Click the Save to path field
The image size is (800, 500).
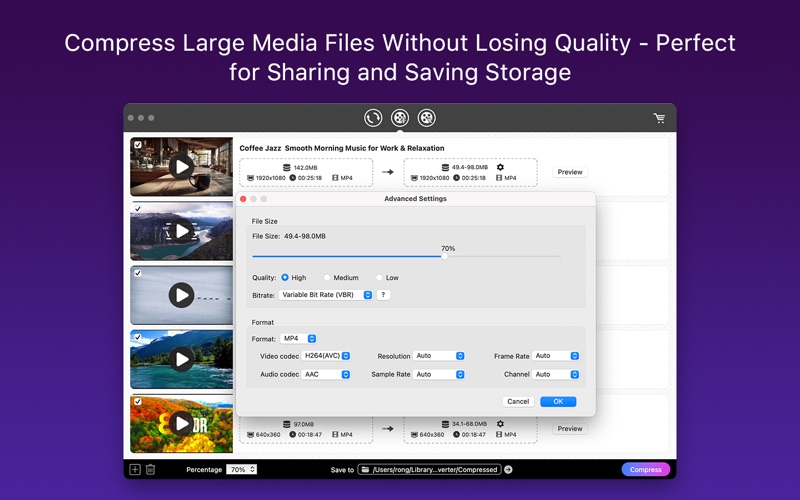point(430,469)
